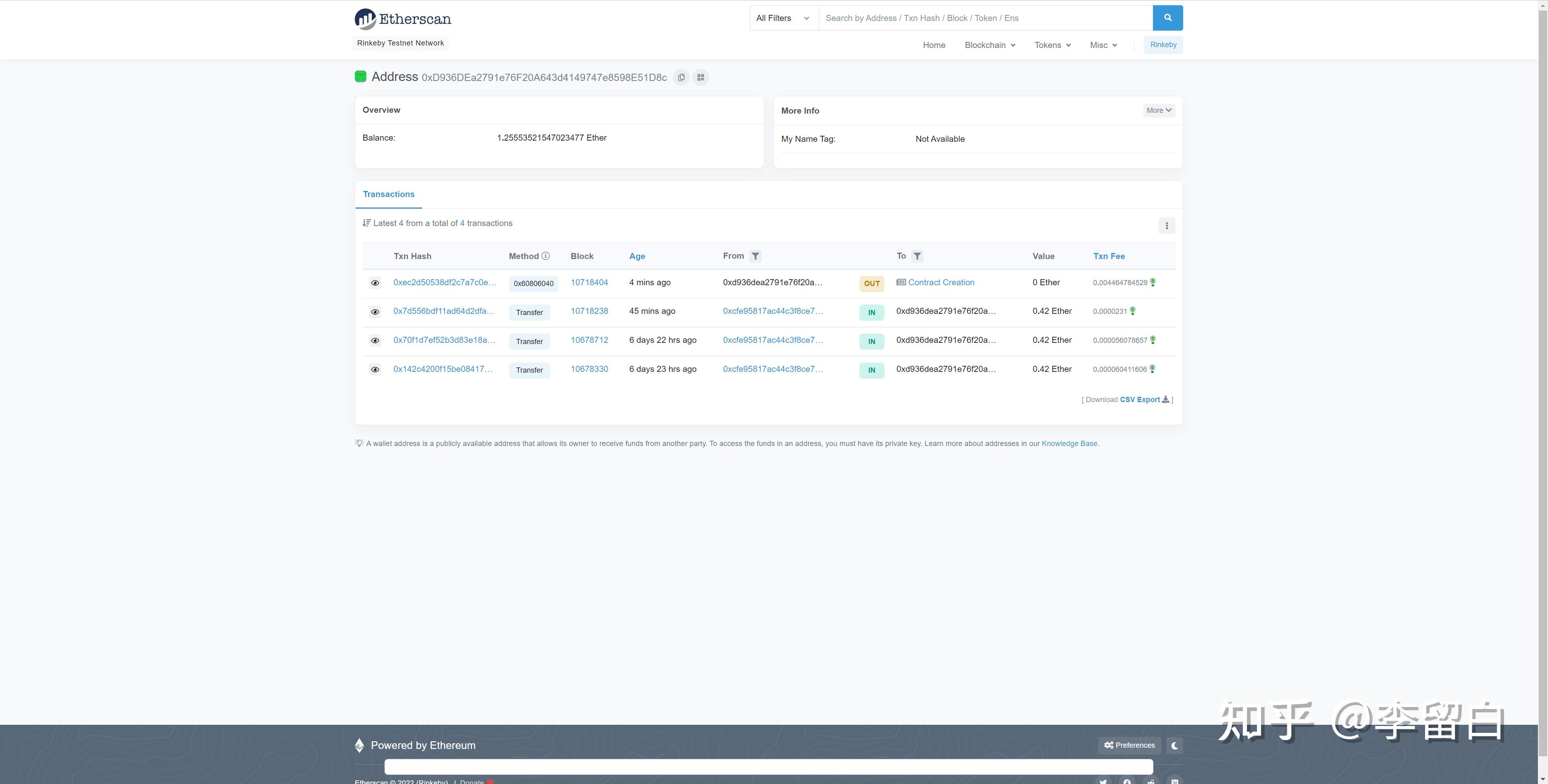The width and height of the screenshot is (1548, 784).
Task: Toggle dark mode moon icon
Action: tap(1175, 746)
